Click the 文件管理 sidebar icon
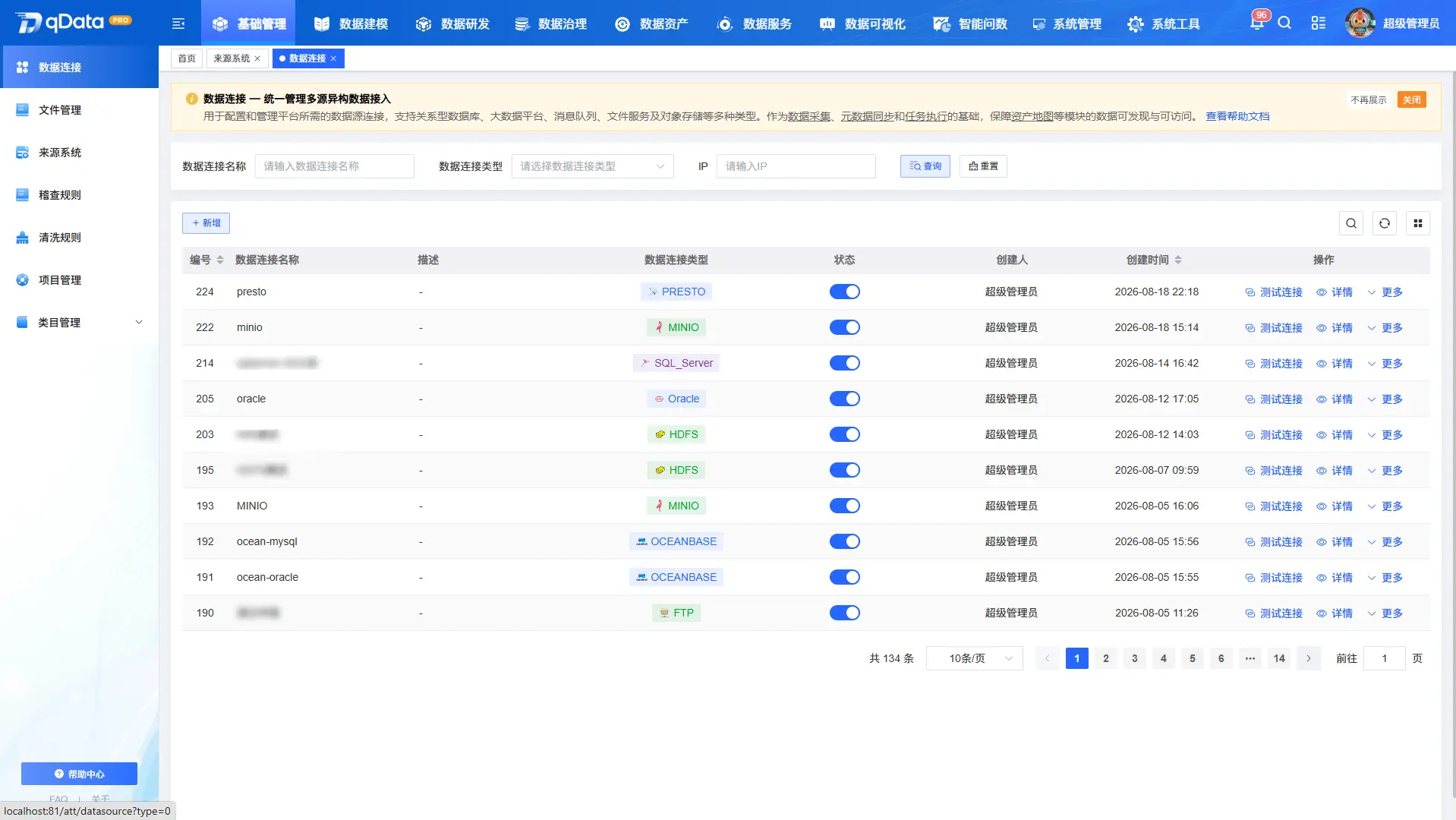Viewport: 1456px width, 820px height. [23, 110]
